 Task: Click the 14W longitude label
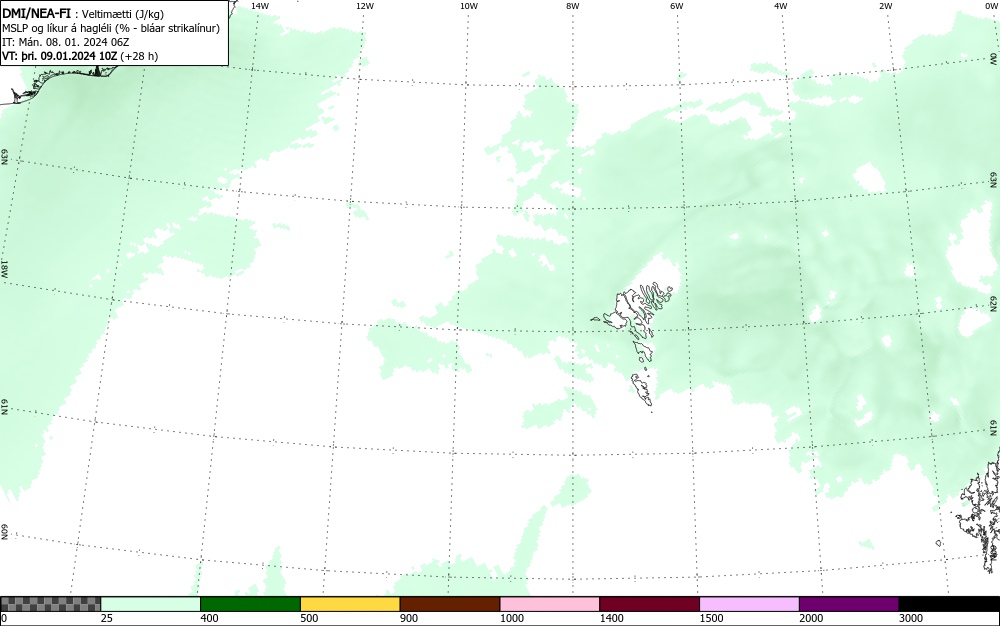(x=260, y=6)
